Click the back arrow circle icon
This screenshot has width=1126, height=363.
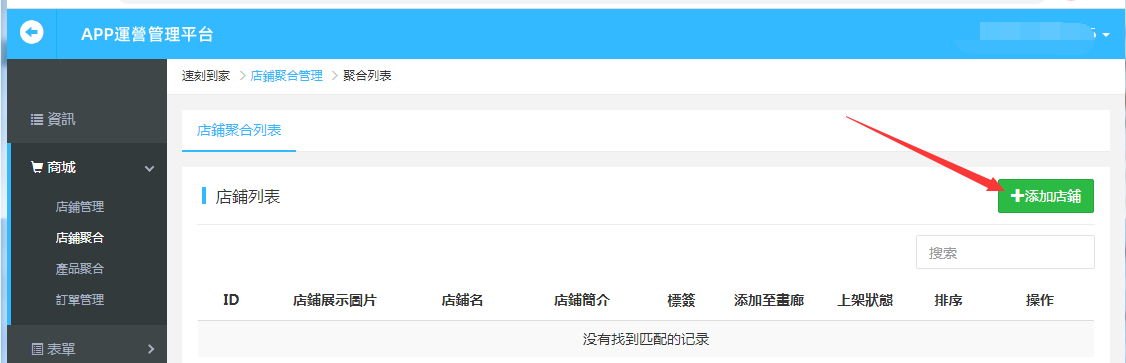(x=32, y=32)
